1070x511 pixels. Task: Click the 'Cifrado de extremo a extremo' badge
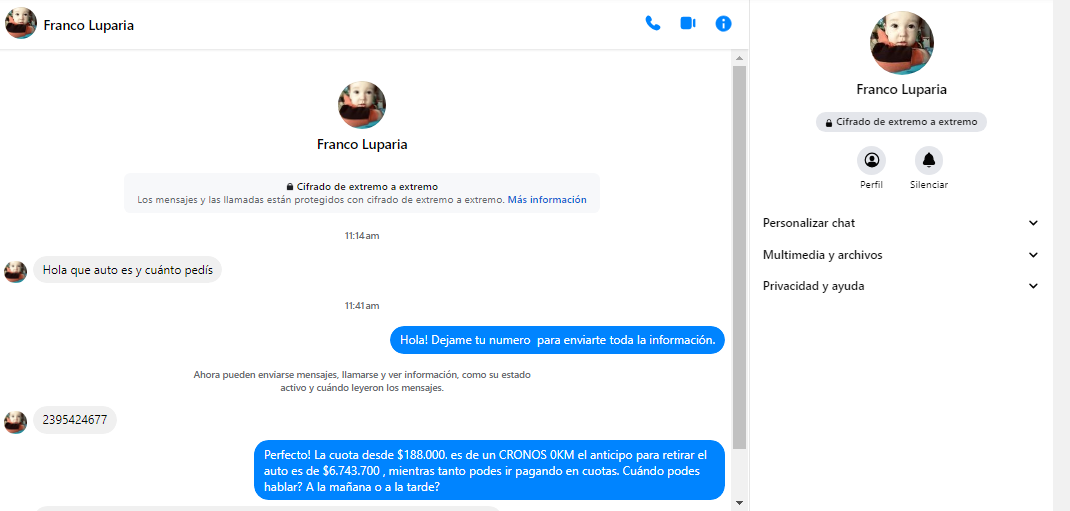point(901,122)
